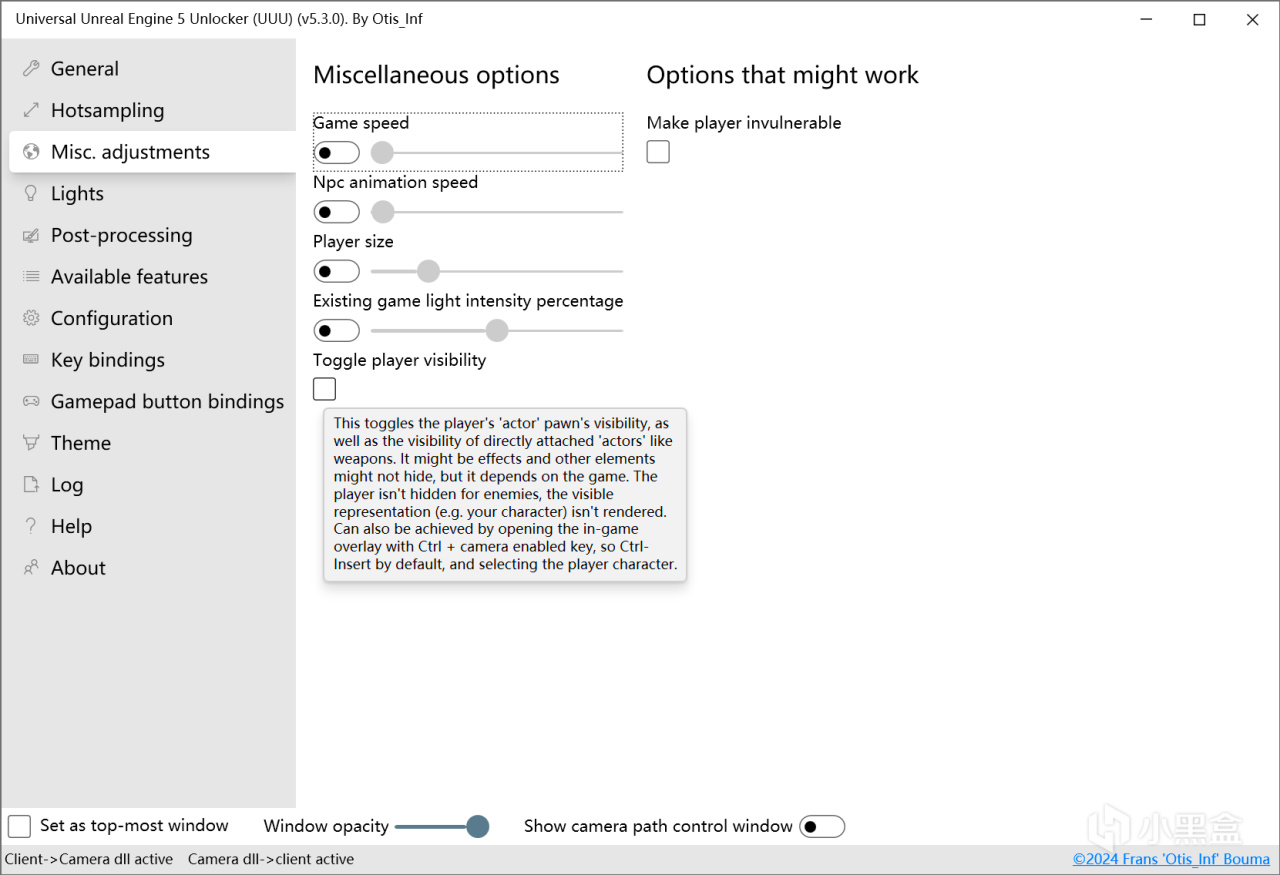The width and height of the screenshot is (1280, 875).
Task: Maximize the UUU window
Action: pyautogui.click(x=1199, y=19)
